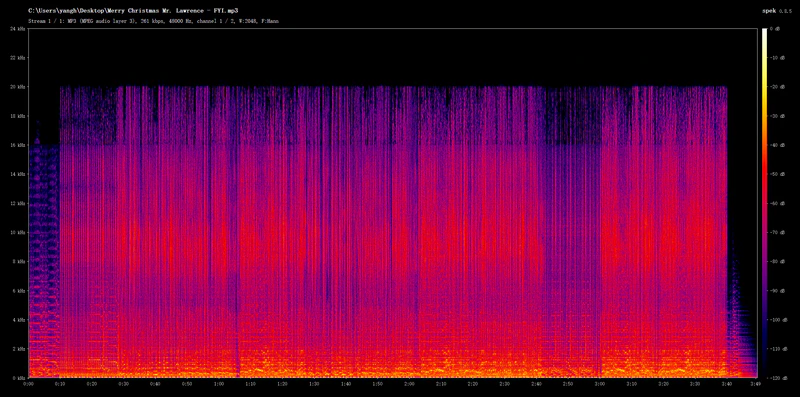Click the -110 dB scale label
The width and height of the screenshot is (800, 397).
[779, 349]
